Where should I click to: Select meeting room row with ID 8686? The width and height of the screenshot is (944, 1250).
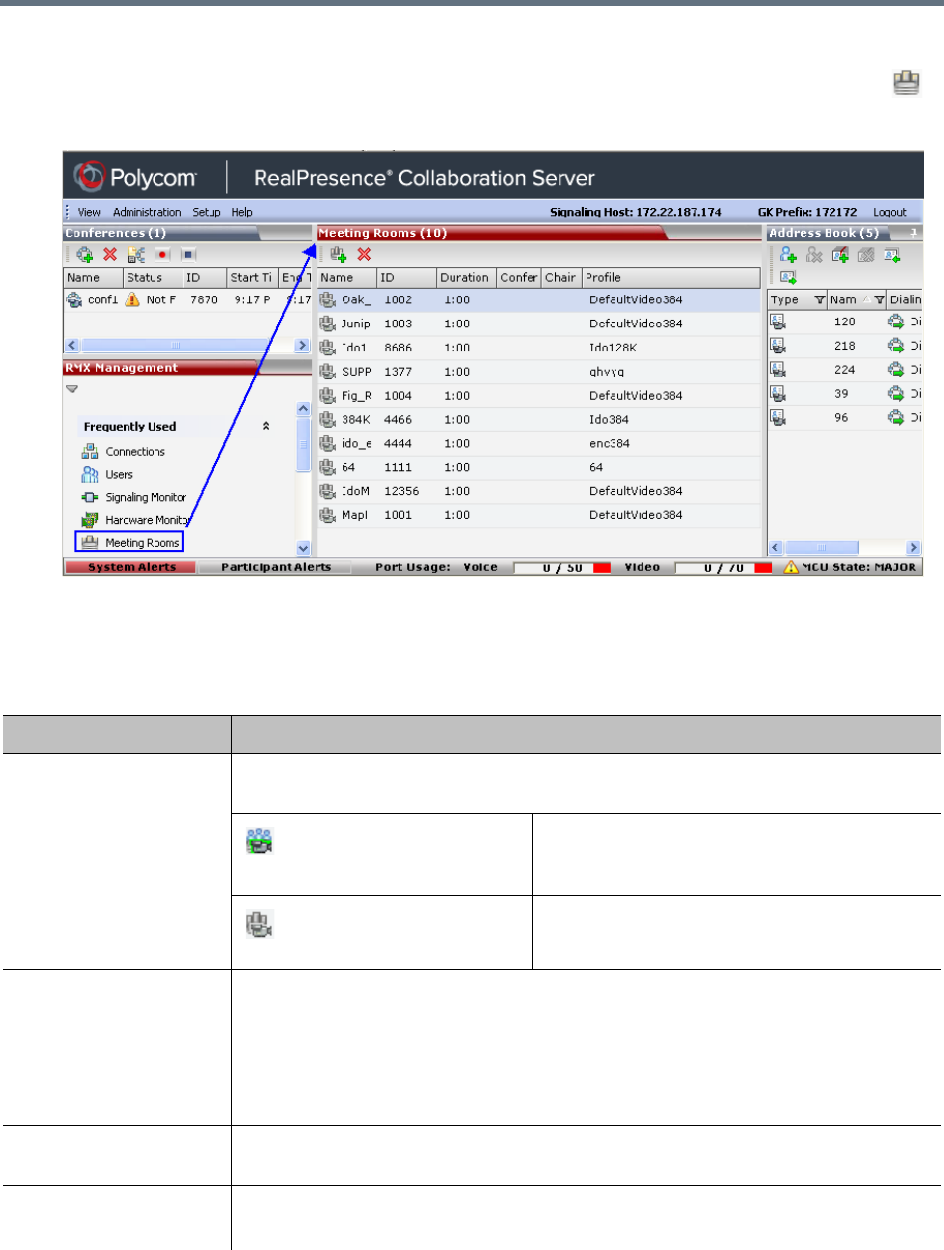pyautogui.click(x=538, y=347)
